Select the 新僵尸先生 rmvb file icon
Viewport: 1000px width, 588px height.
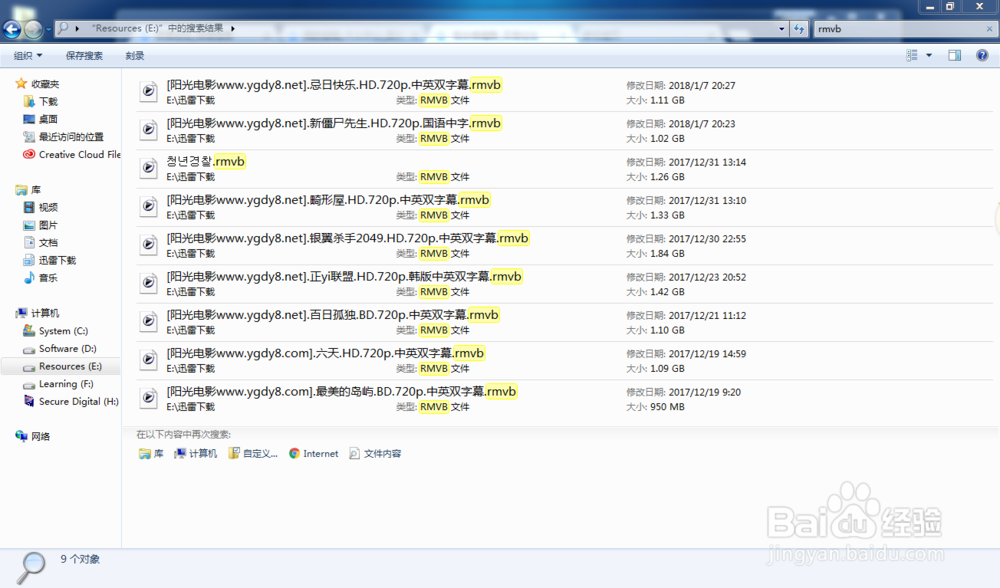click(x=149, y=129)
